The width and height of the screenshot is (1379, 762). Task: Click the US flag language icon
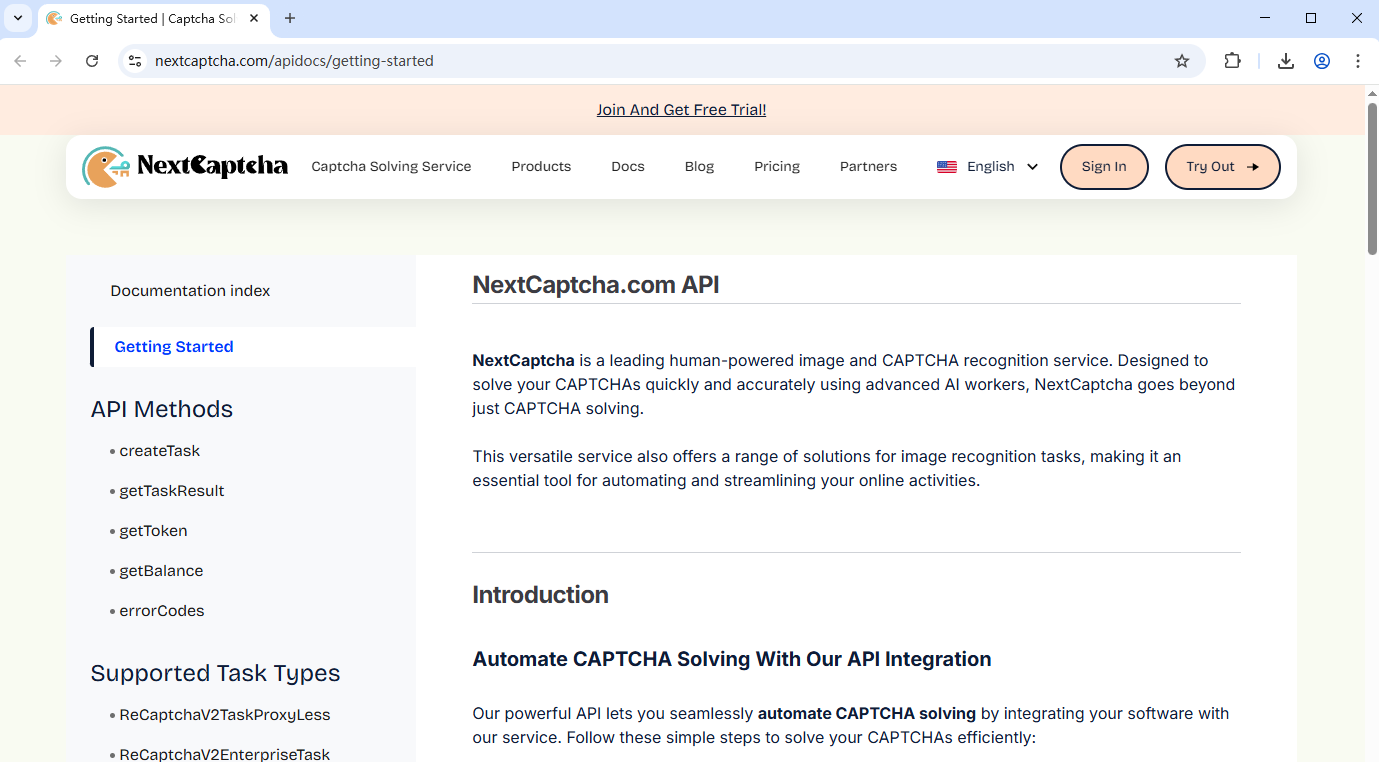point(947,167)
